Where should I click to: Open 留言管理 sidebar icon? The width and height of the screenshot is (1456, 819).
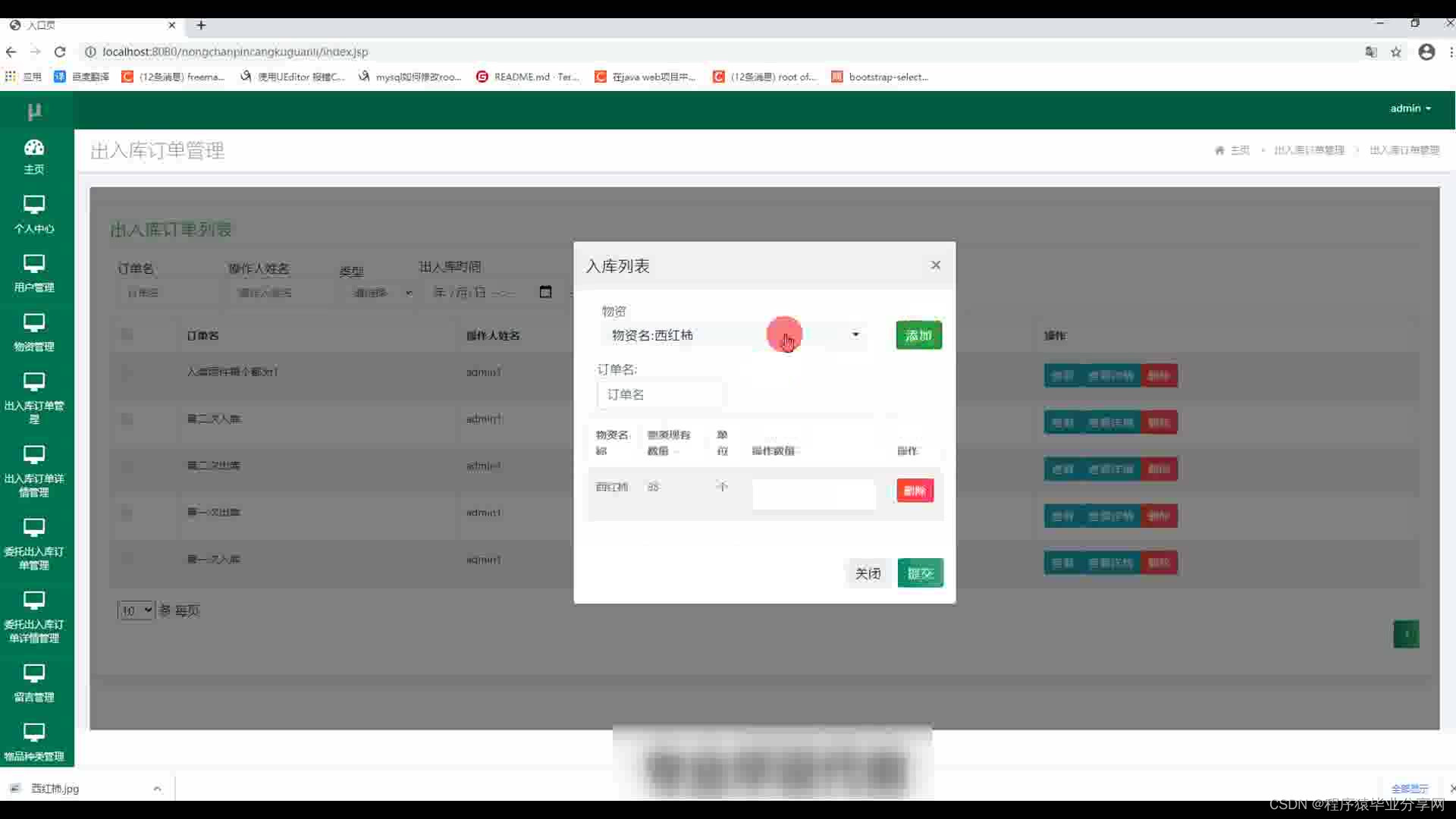pos(34,673)
